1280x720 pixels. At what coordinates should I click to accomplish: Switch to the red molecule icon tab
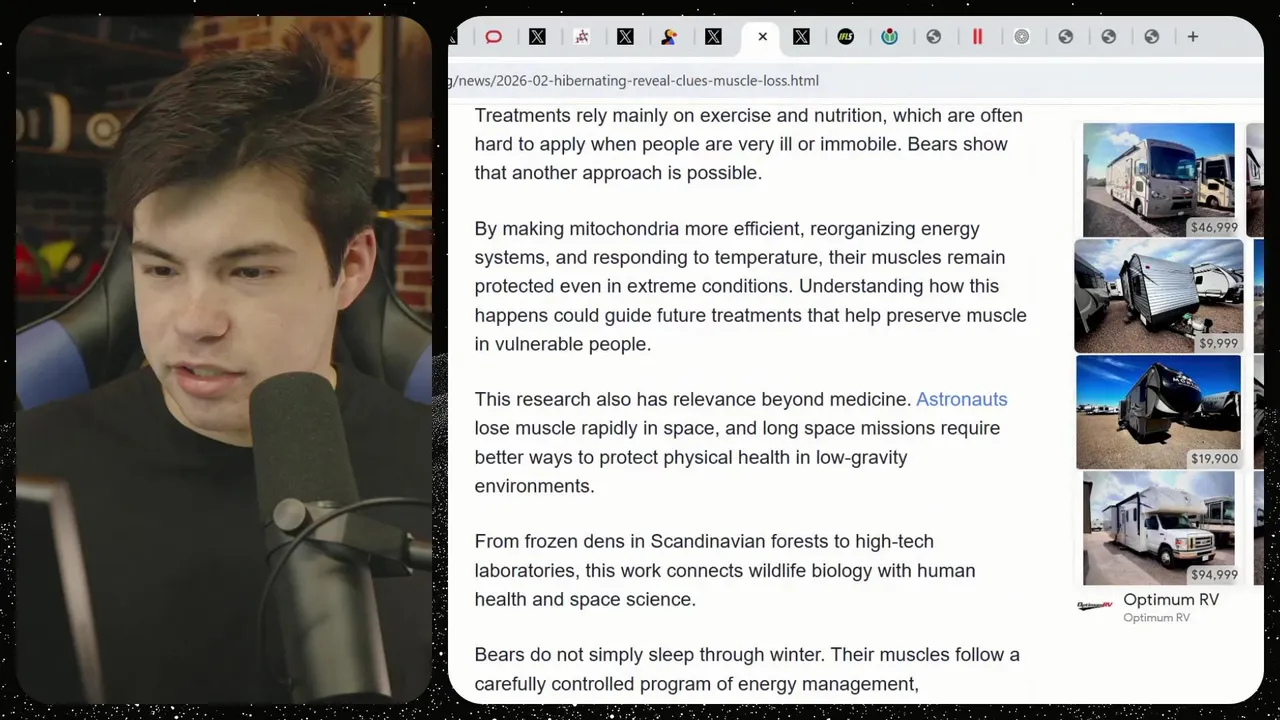tap(582, 37)
